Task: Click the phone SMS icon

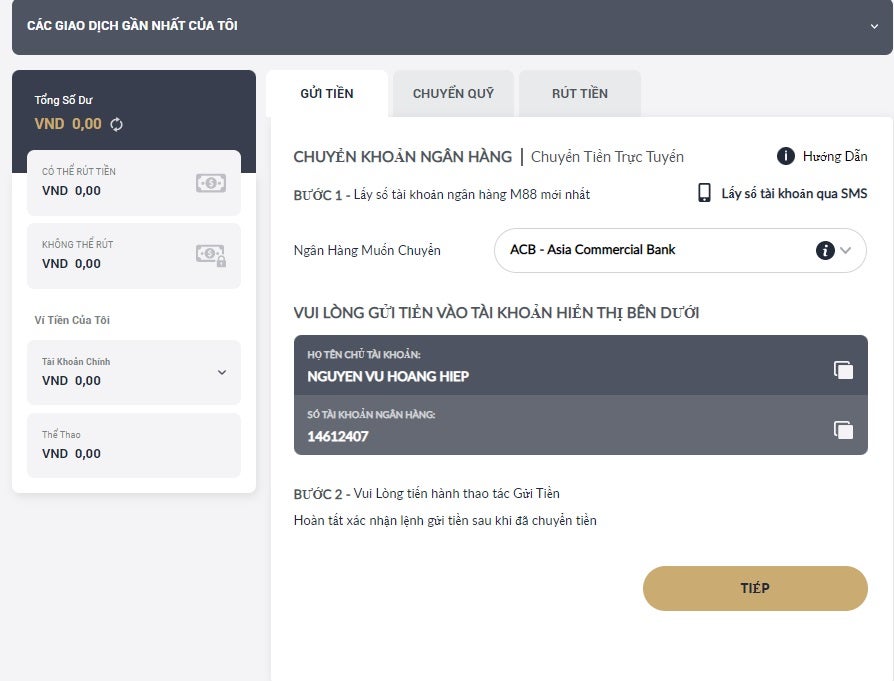Action: pos(704,193)
